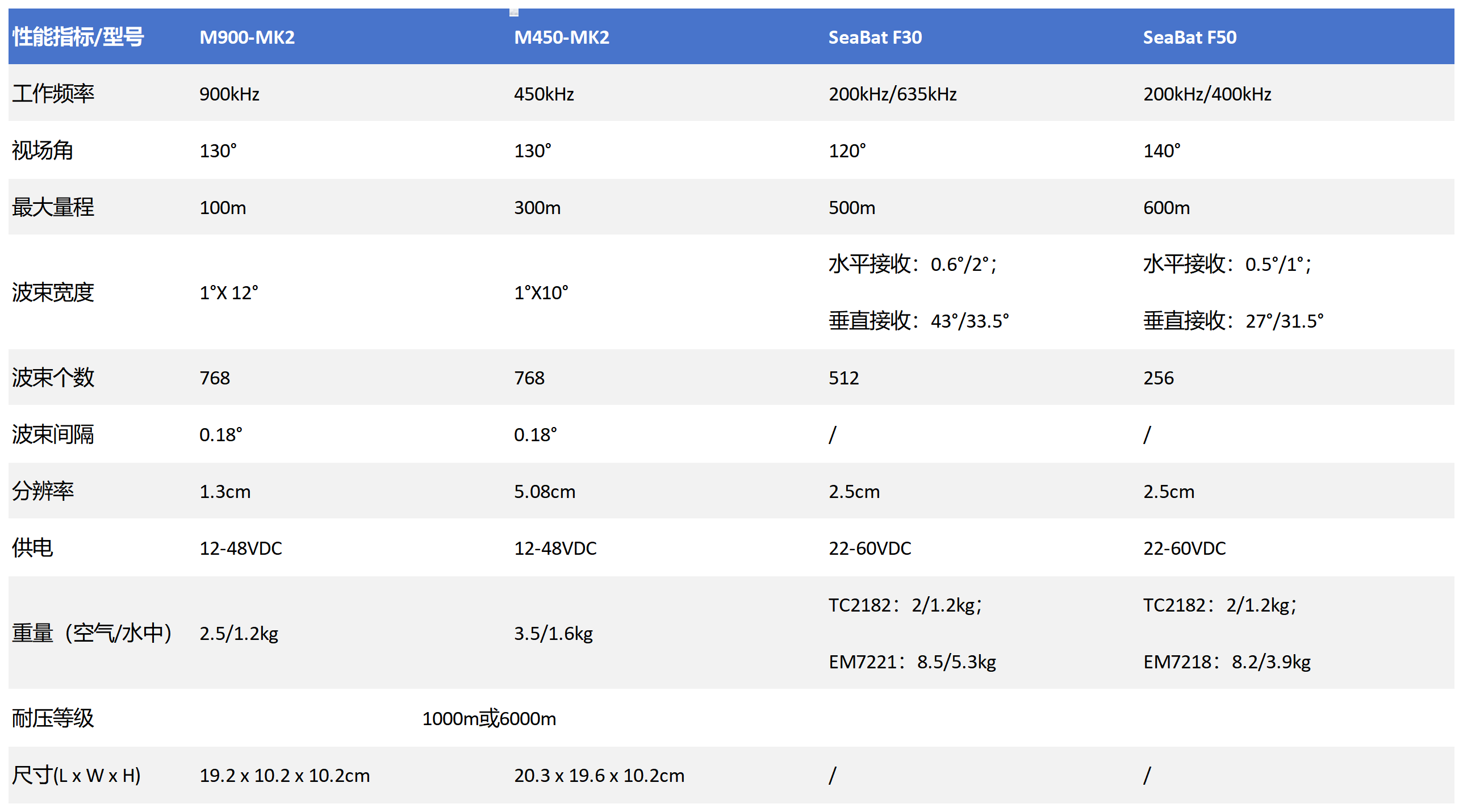Click the small gray marker above M450-MK2 header
The image size is (1463, 812).
click(x=513, y=12)
